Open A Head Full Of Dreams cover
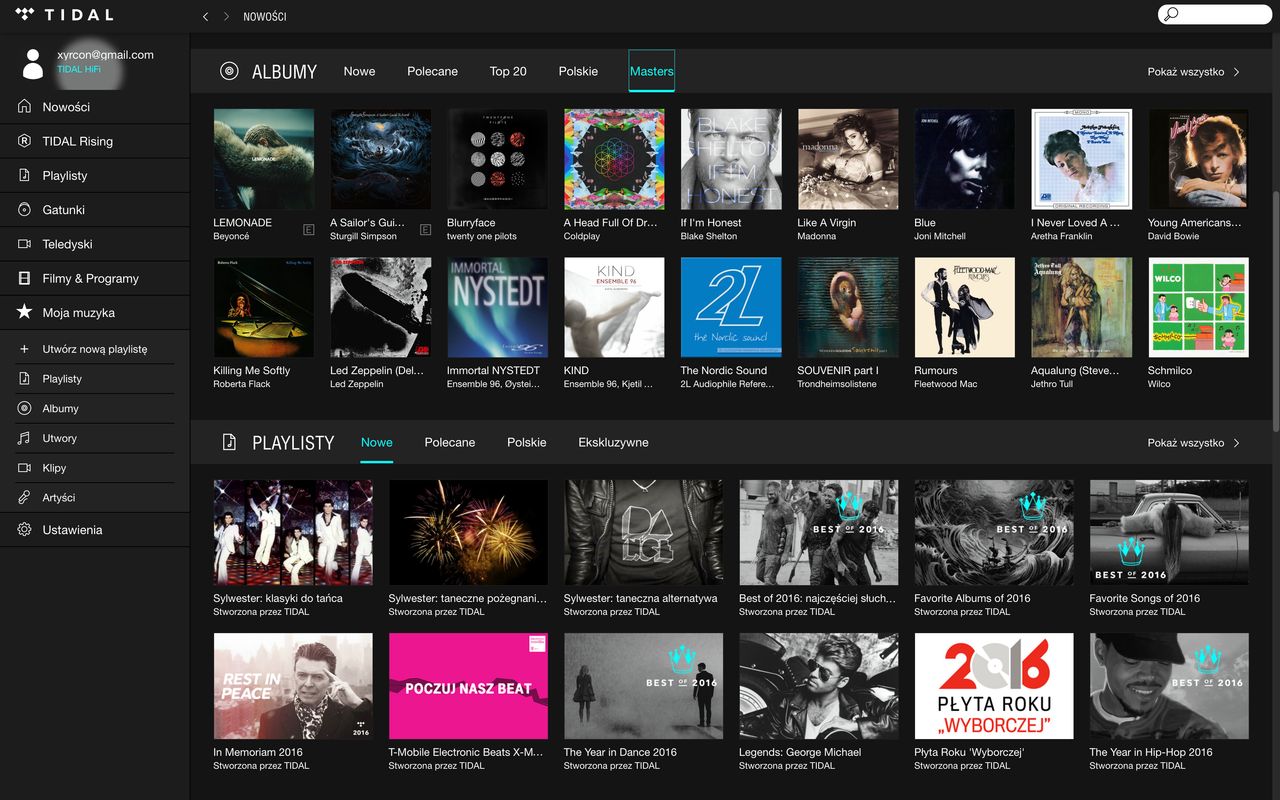The height and width of the screenshot is (800, 1280). [x=614, y=159]
